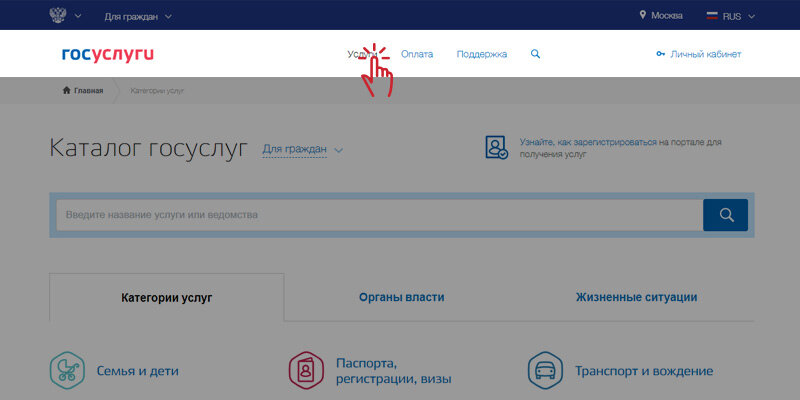Select the «Категории услуг» tab

coord(167,297)
